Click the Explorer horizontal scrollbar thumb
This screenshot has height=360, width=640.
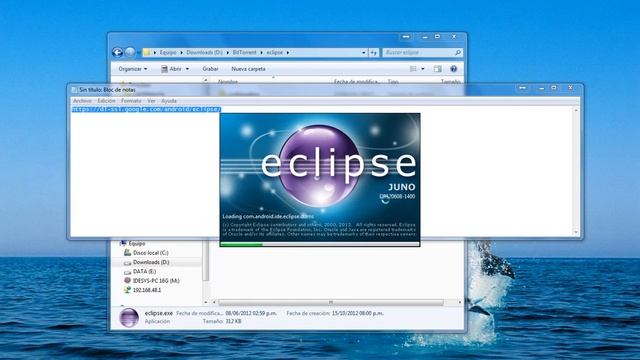click(x=331, y=302)
